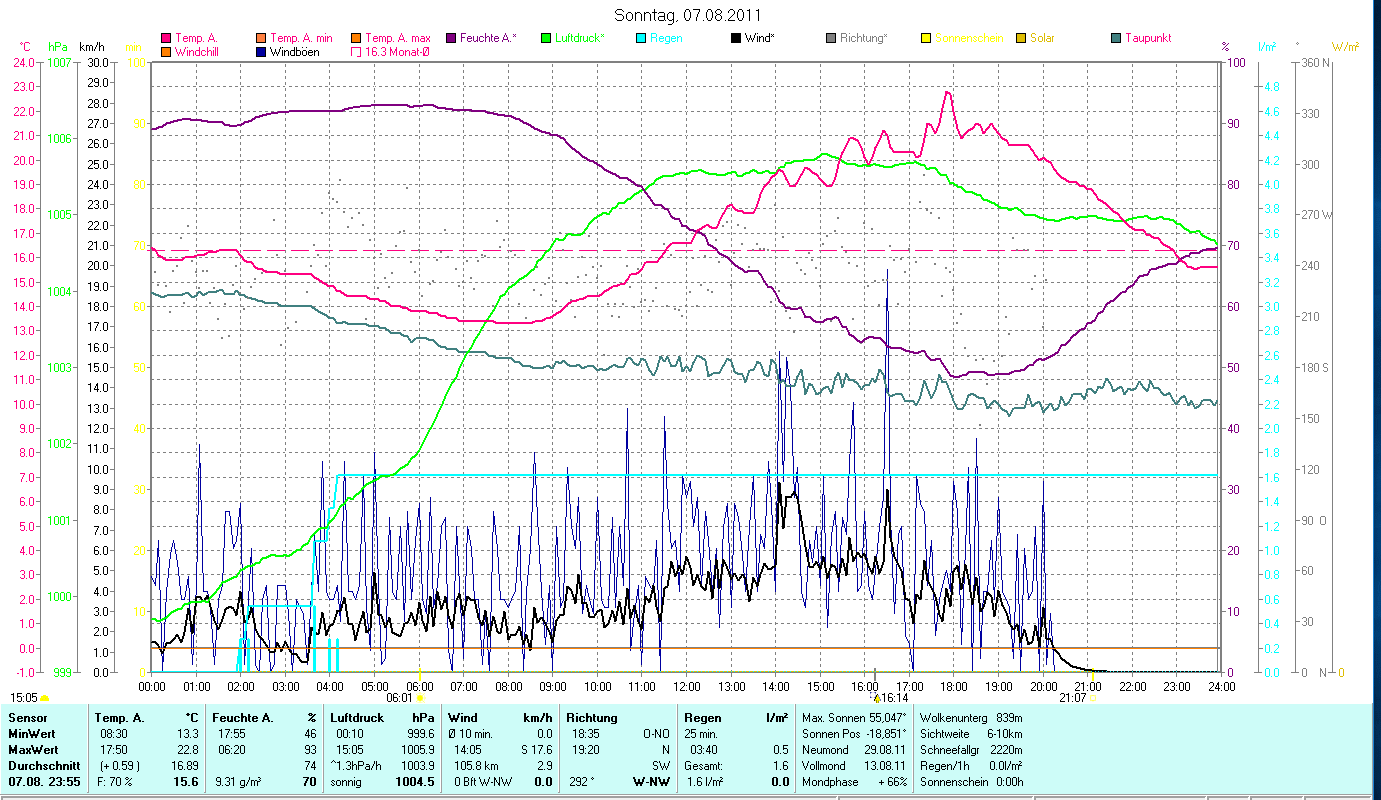Toggle the 16.3 Monat-Ø legend box

click(356, 51)
